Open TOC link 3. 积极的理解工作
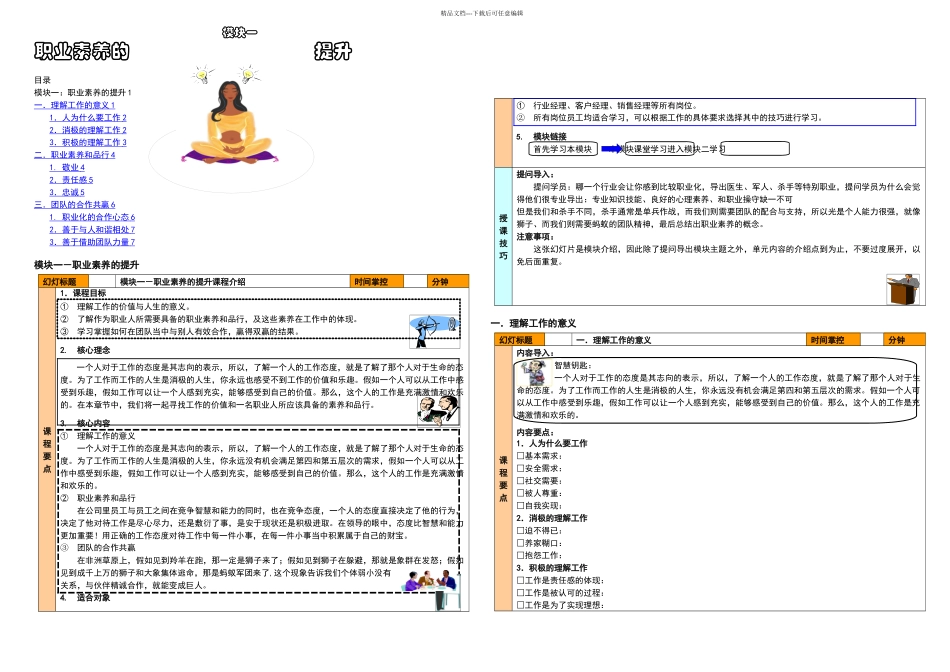 [88, 142]
